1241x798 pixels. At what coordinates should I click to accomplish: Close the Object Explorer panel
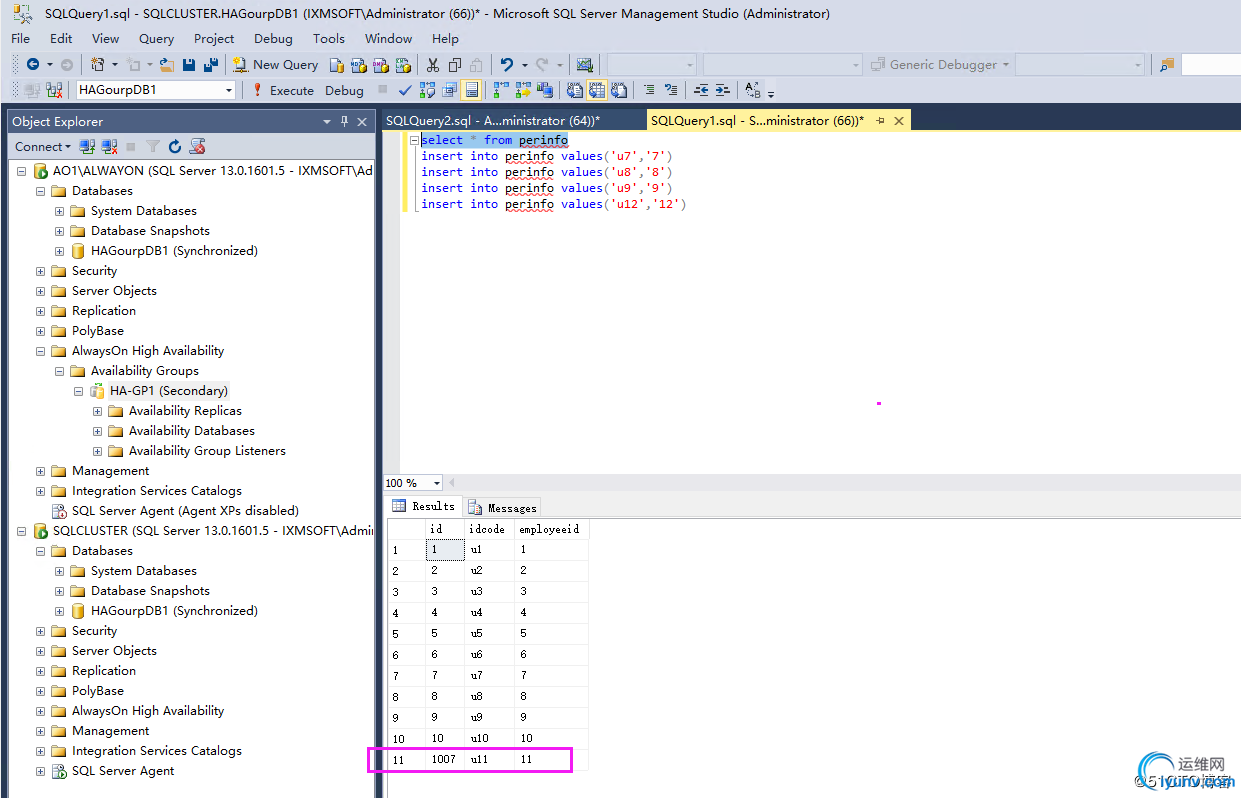point(363,121)
